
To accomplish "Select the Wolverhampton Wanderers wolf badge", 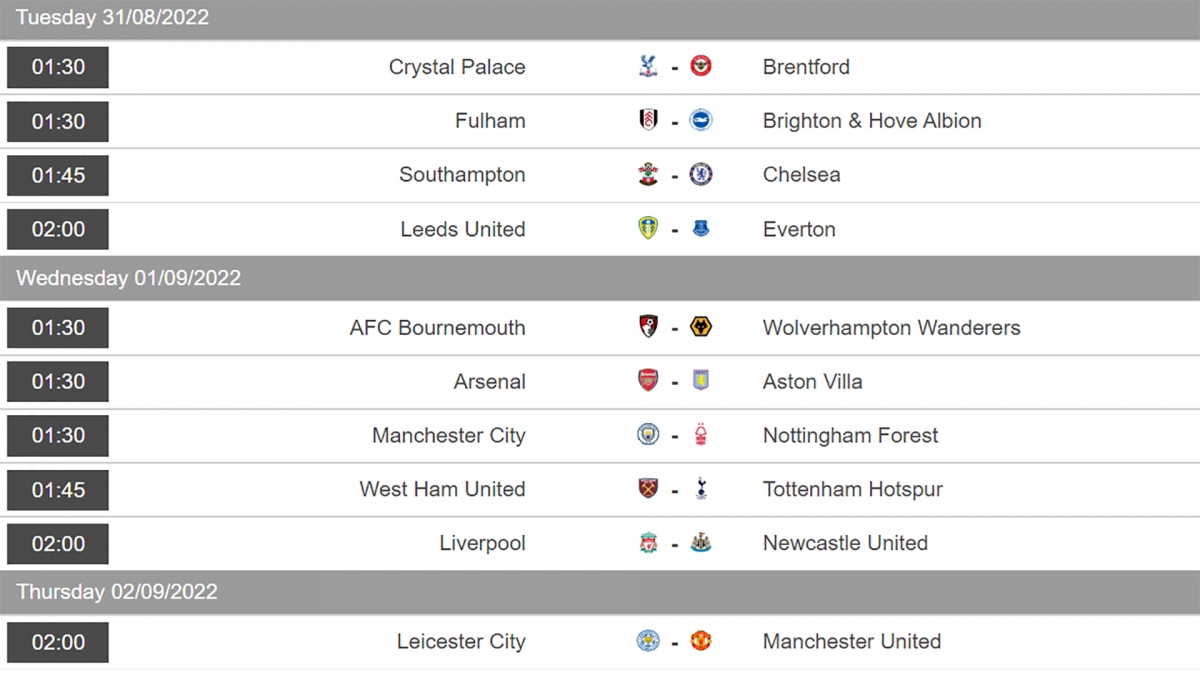I will coord(701,327).
